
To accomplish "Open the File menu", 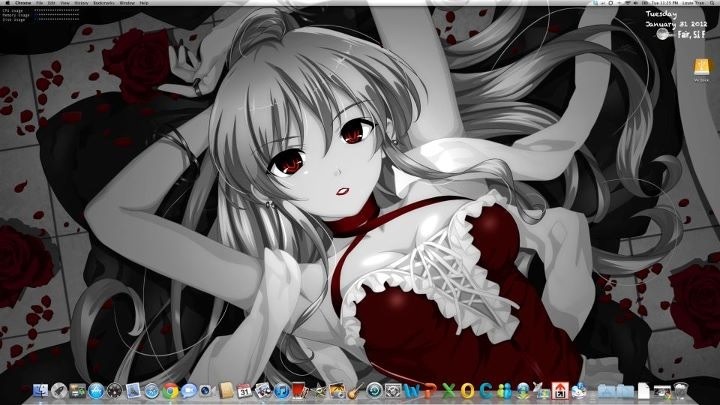I will (x=39, y=3).
